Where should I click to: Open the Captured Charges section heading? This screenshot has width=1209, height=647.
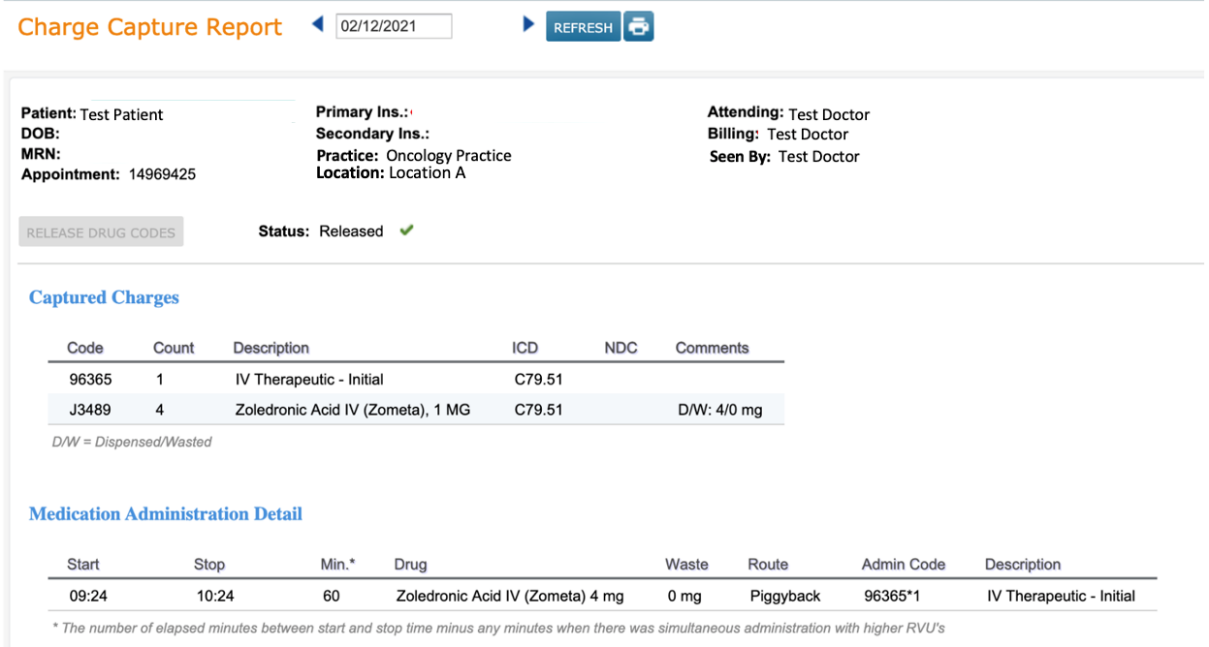(104, 297)
